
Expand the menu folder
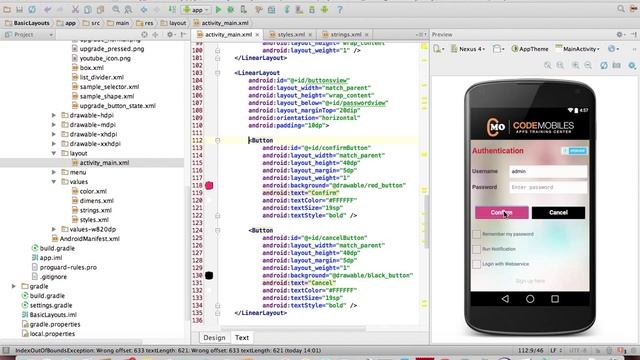(x=53, y=172)
